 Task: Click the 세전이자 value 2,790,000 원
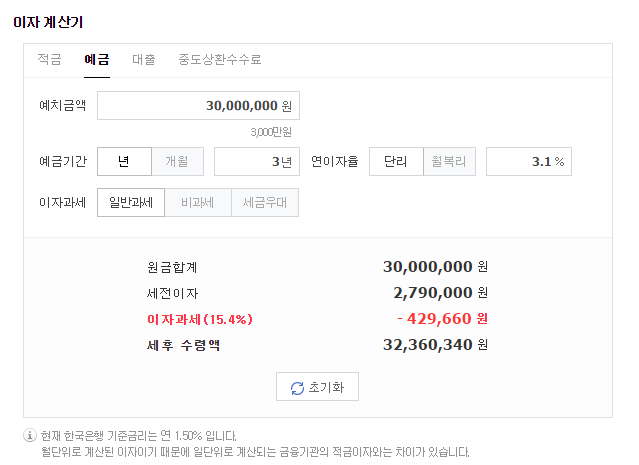coord(441,293)
